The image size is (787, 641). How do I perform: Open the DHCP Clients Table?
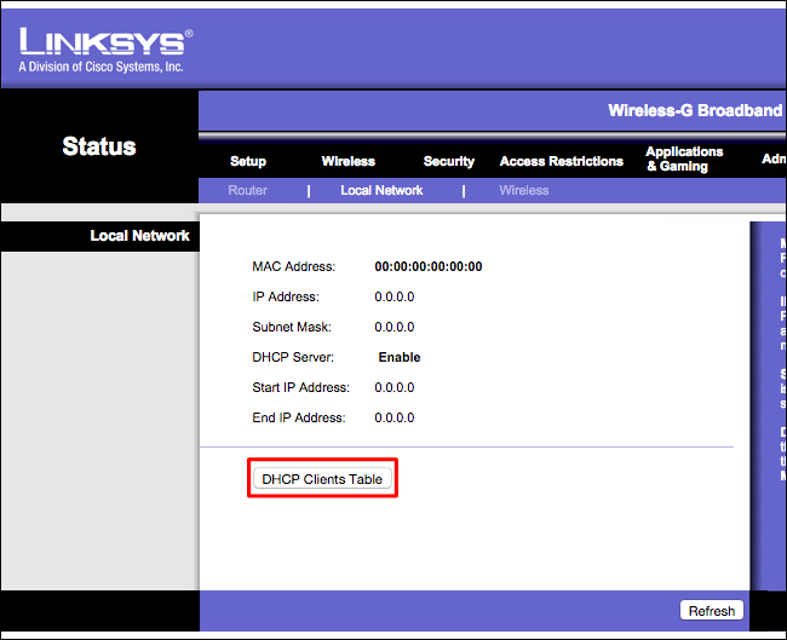click(x=322, y=479)
